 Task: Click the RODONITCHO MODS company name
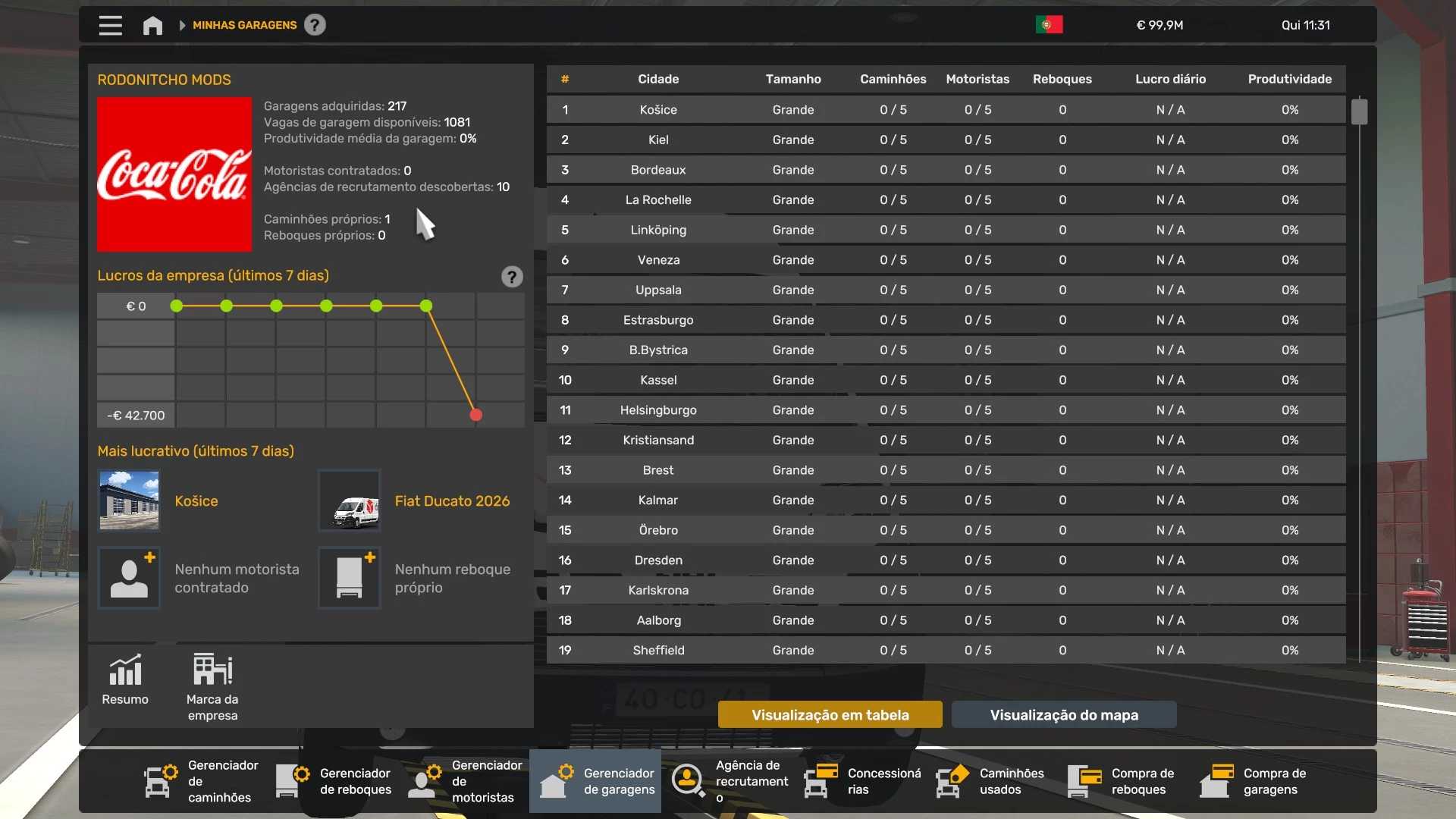pos(164,80)
